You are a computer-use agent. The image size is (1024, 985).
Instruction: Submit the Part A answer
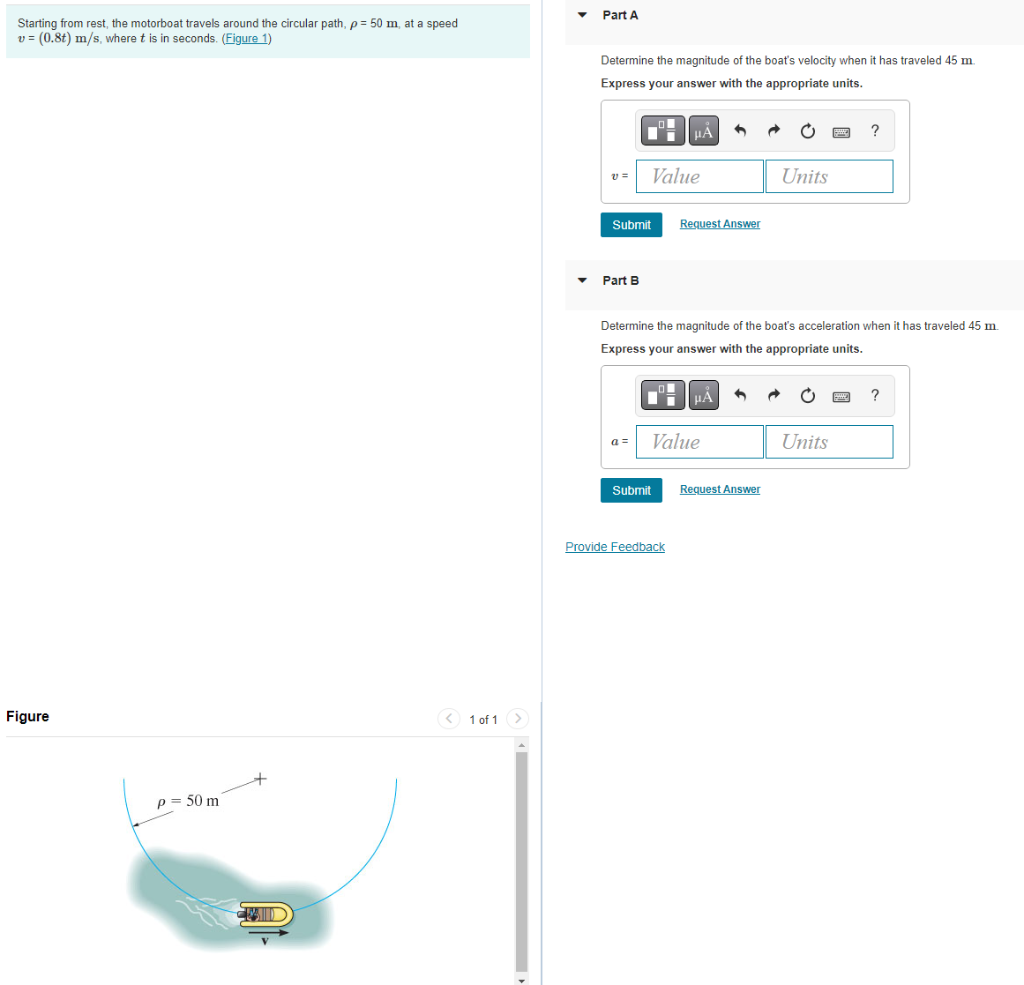click(x=631, y=224)
